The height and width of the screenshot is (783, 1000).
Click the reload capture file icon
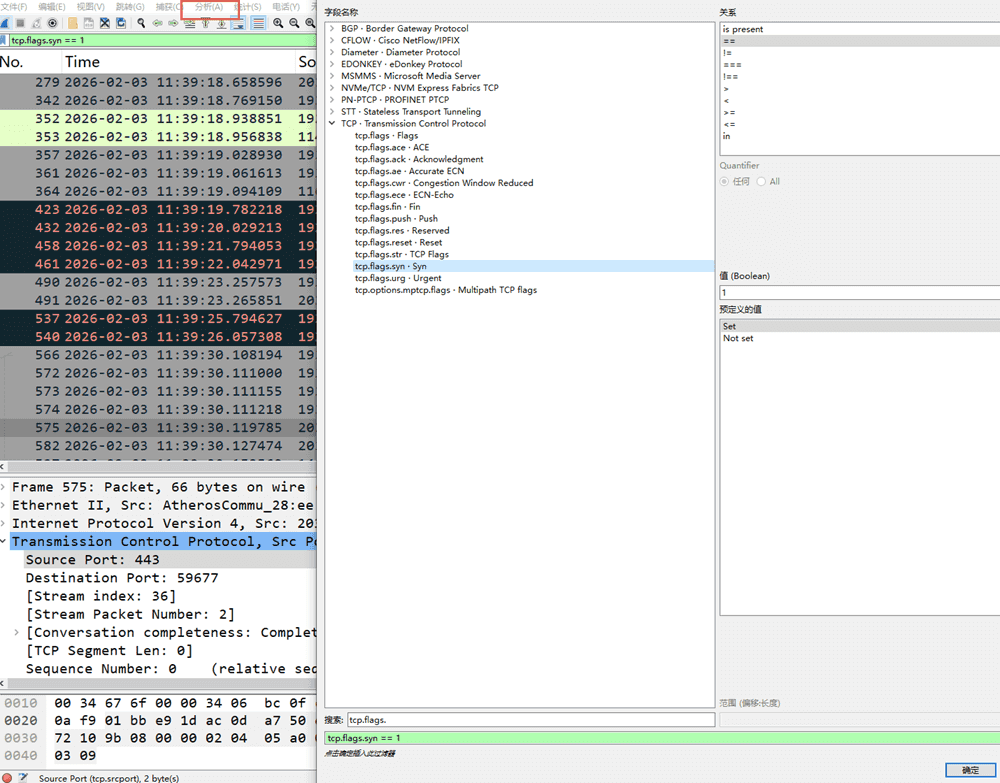pos(121,23)
